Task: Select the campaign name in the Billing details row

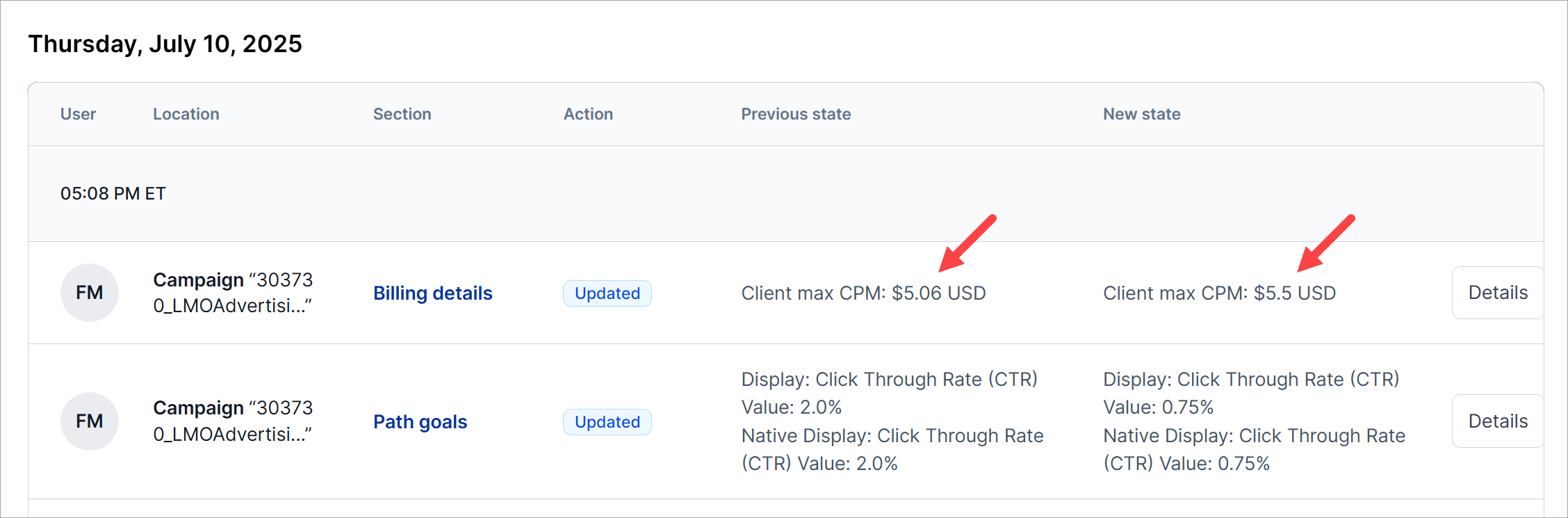Action: coord(233,293)
